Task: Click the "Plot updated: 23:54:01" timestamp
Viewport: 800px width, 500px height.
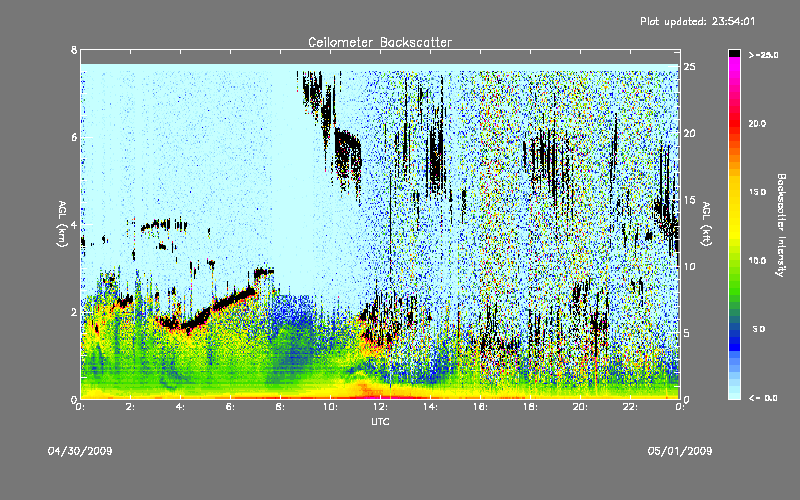Action: (x=697, y=21)
